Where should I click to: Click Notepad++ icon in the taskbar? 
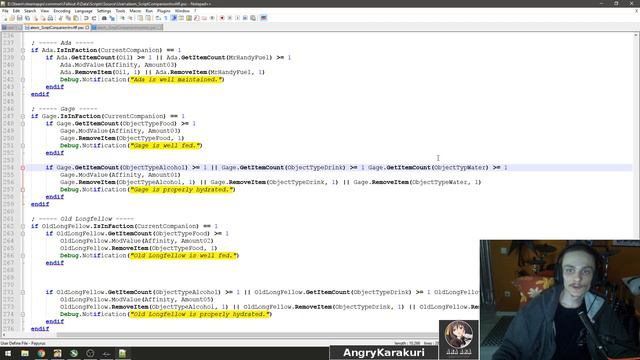[122, 353]
